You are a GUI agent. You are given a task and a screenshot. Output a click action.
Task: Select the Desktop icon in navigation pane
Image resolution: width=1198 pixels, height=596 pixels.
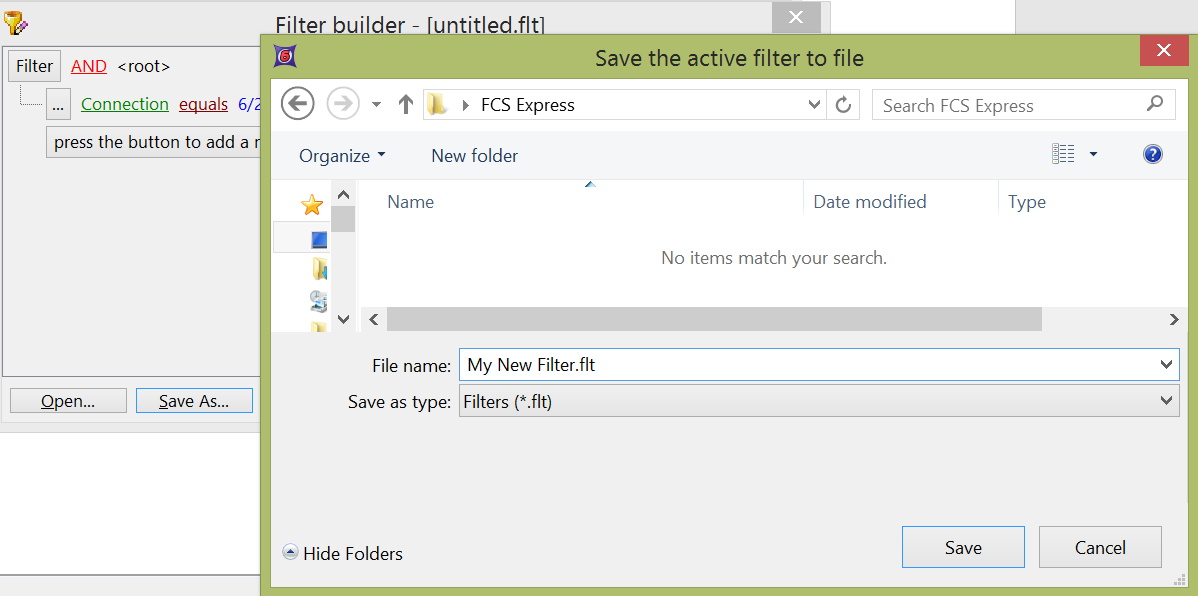click(319, 239)
